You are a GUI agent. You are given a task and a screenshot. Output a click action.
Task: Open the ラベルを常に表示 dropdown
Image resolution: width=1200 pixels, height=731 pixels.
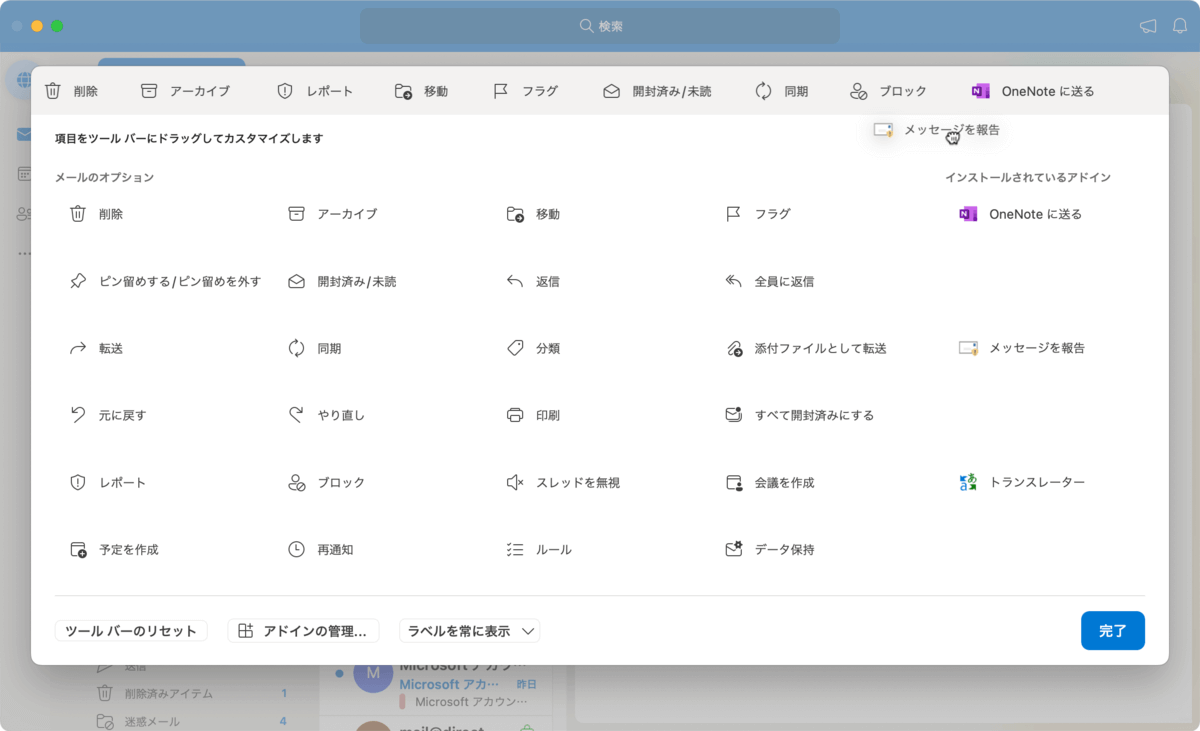[470, 631]
